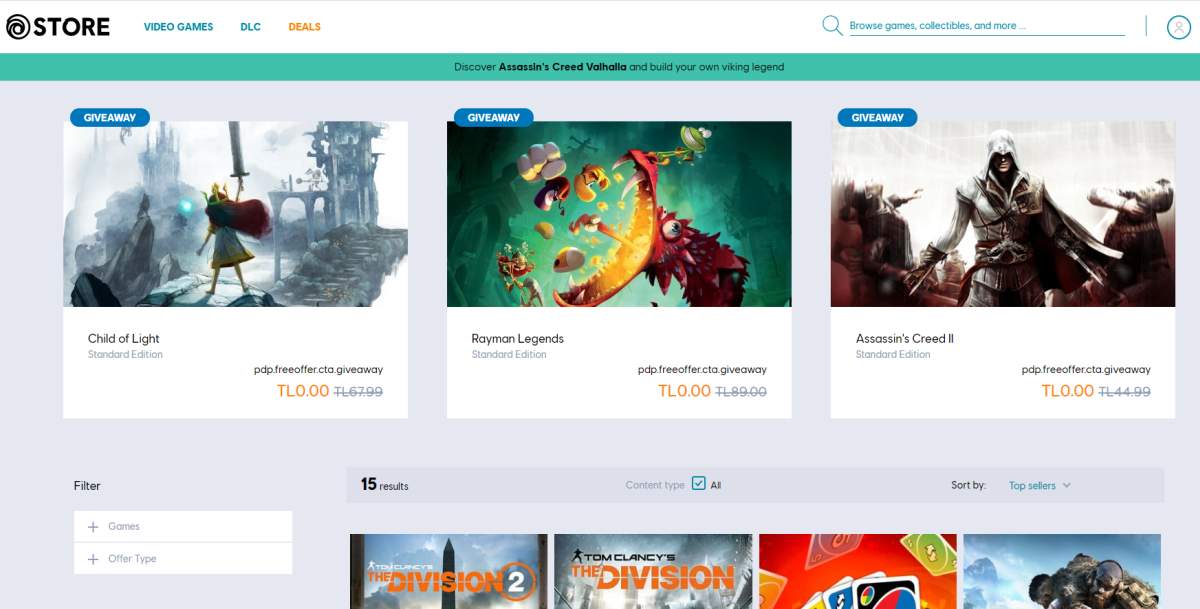Click the Assassin's Creed Valhalla banner
1200x609 pixels.
coord(600,67)
